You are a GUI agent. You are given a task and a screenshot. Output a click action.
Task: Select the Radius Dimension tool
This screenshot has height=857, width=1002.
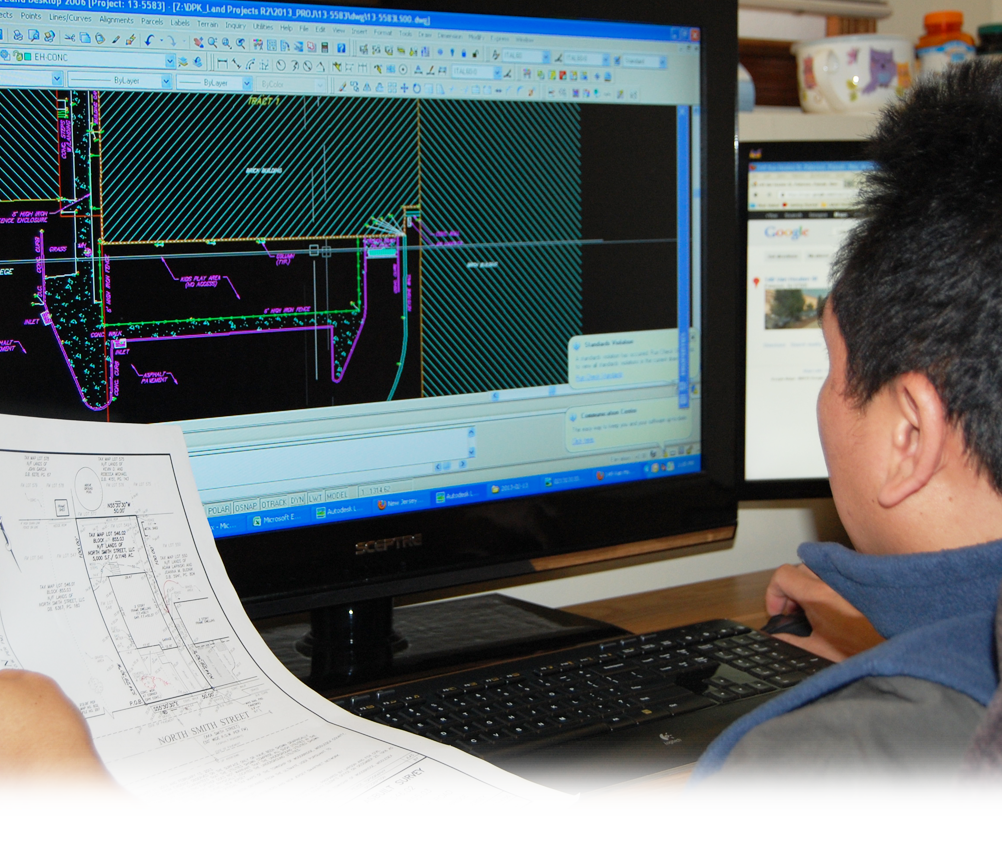click(x=281, y=65)
